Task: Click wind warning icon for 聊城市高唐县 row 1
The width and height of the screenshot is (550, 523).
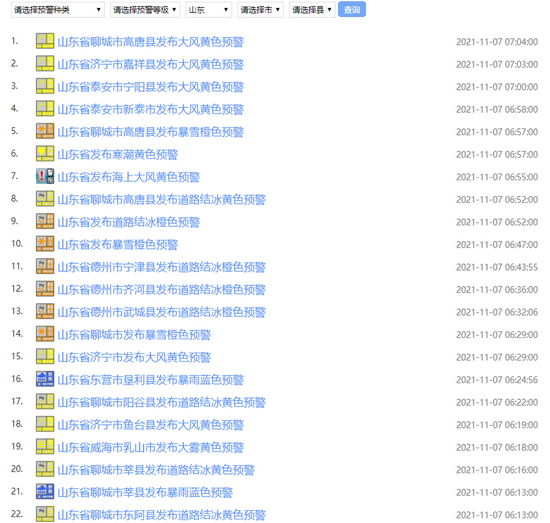Action: point(45,41)
